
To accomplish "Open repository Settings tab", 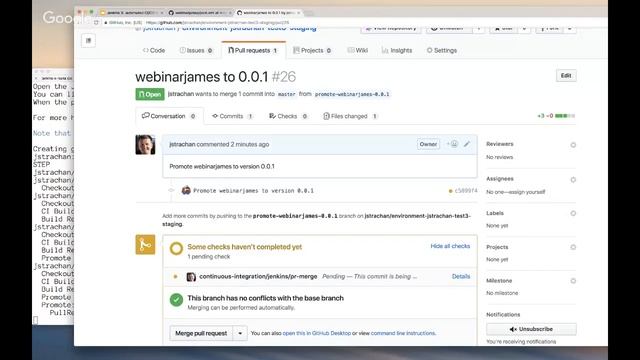I will (442, 50).
